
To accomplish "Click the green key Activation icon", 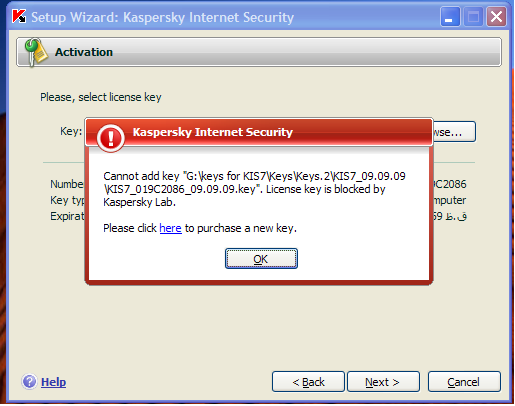I will coord(36,52).
